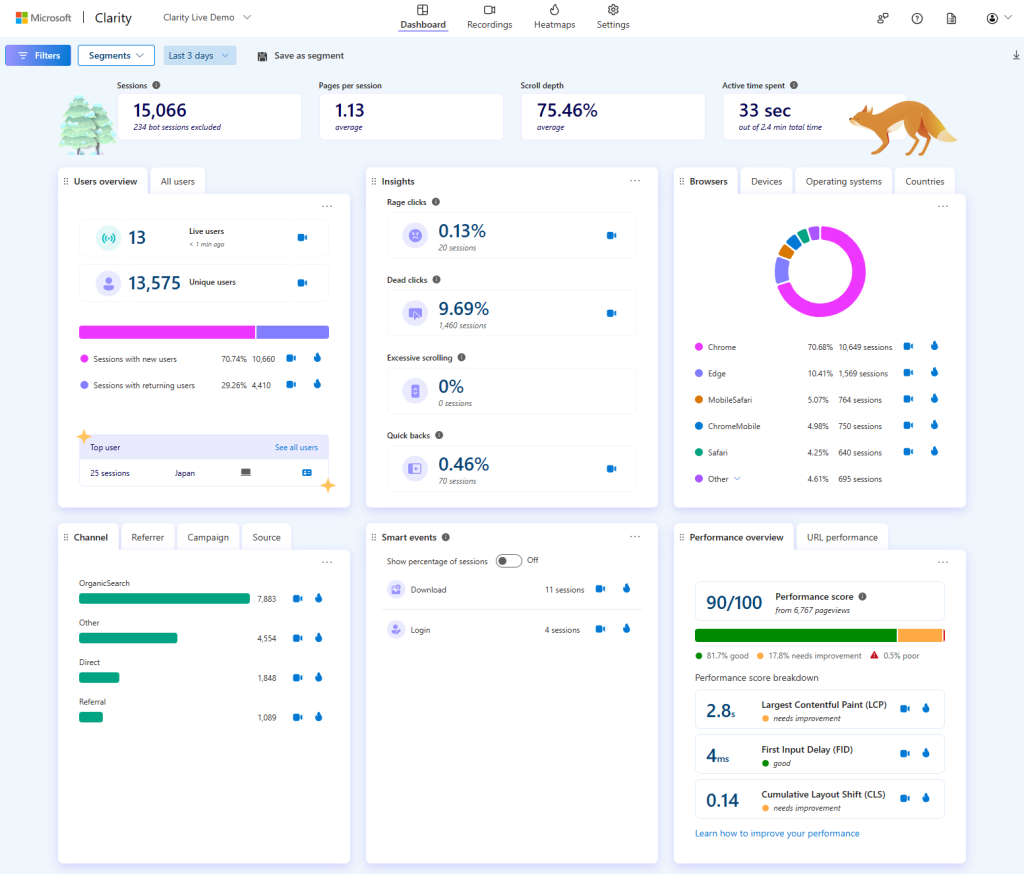Screen dimensions: 1024x874
Task: Open recordings for Download smart event
Action: (601, 589)
